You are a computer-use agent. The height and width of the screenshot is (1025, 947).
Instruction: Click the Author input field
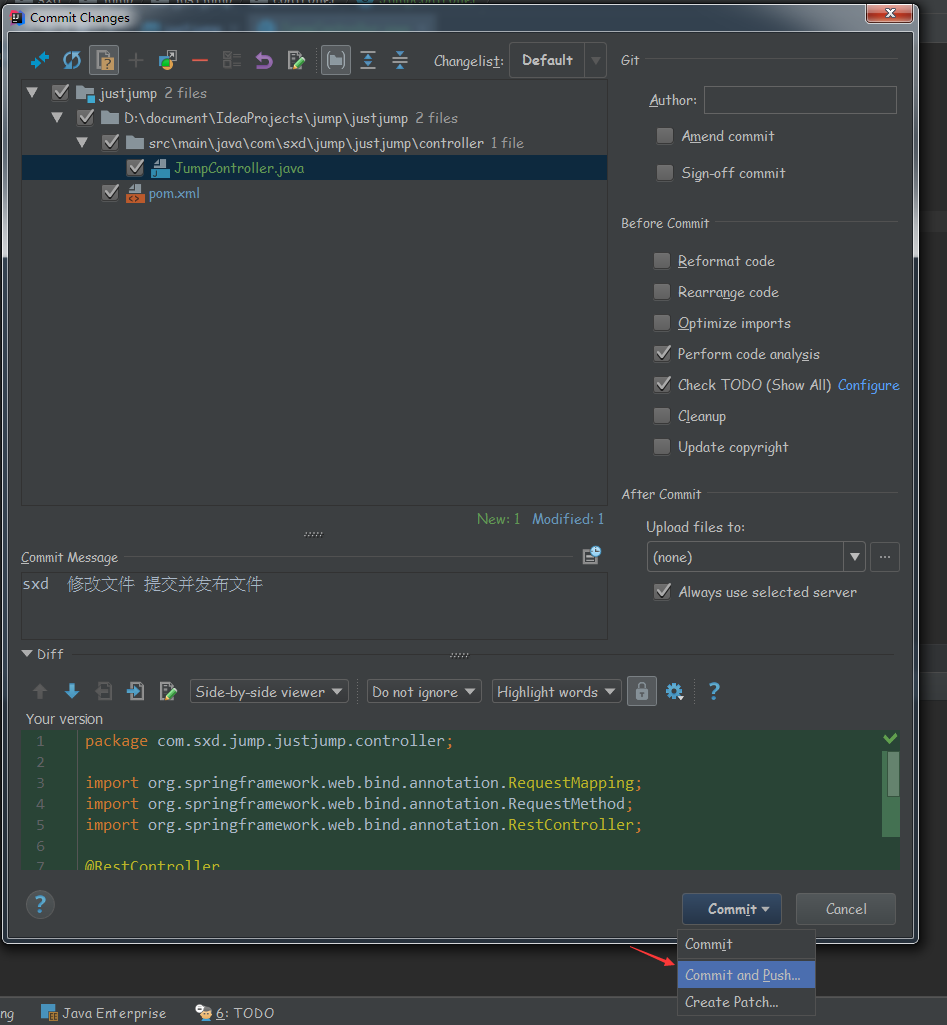click(x=800, y=100)
